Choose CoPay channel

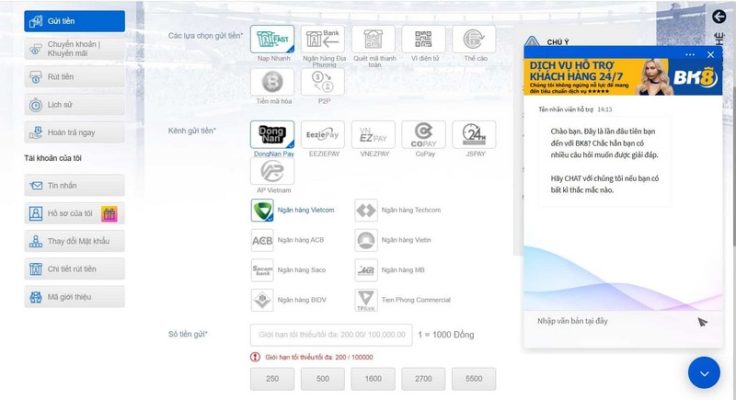pyautogui.click(x=424, y=135)
